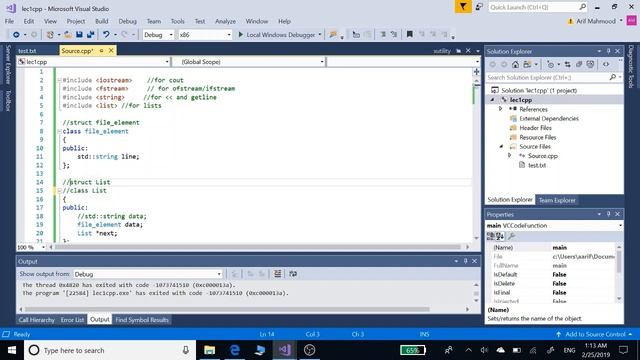This screenshot has height=360, width=640.
Task: Switch to the test.txt editor tab
Action: [27, 51]
